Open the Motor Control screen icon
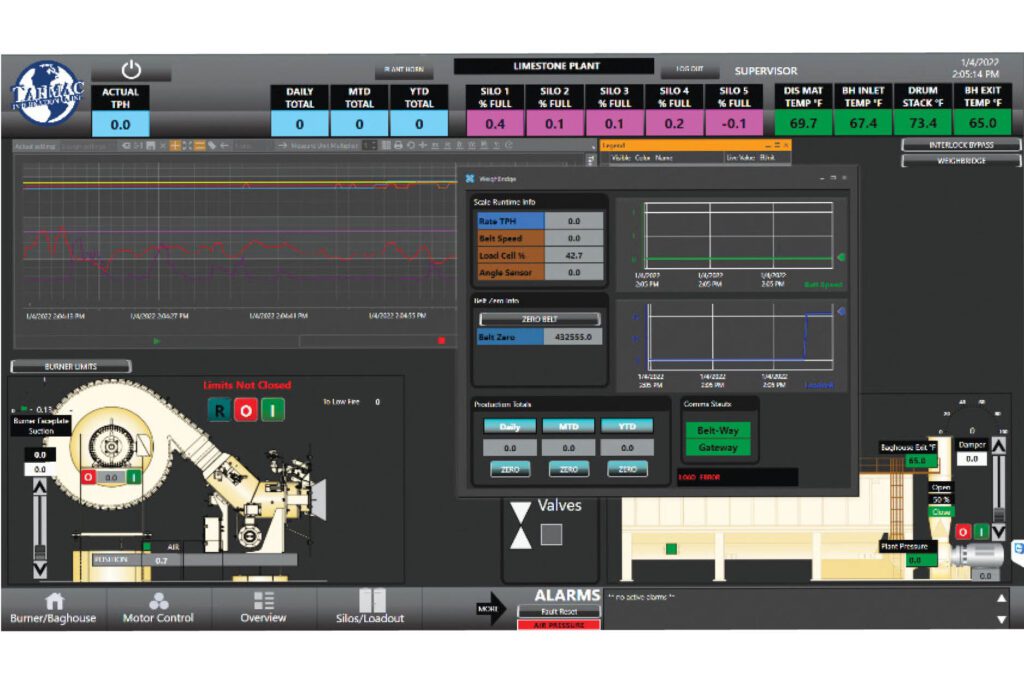 click(x=159, y=601)
